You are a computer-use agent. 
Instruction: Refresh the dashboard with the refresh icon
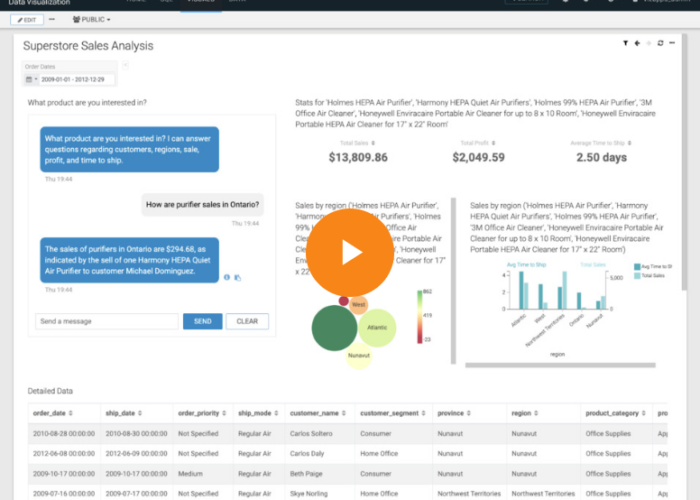coord(660,43)
